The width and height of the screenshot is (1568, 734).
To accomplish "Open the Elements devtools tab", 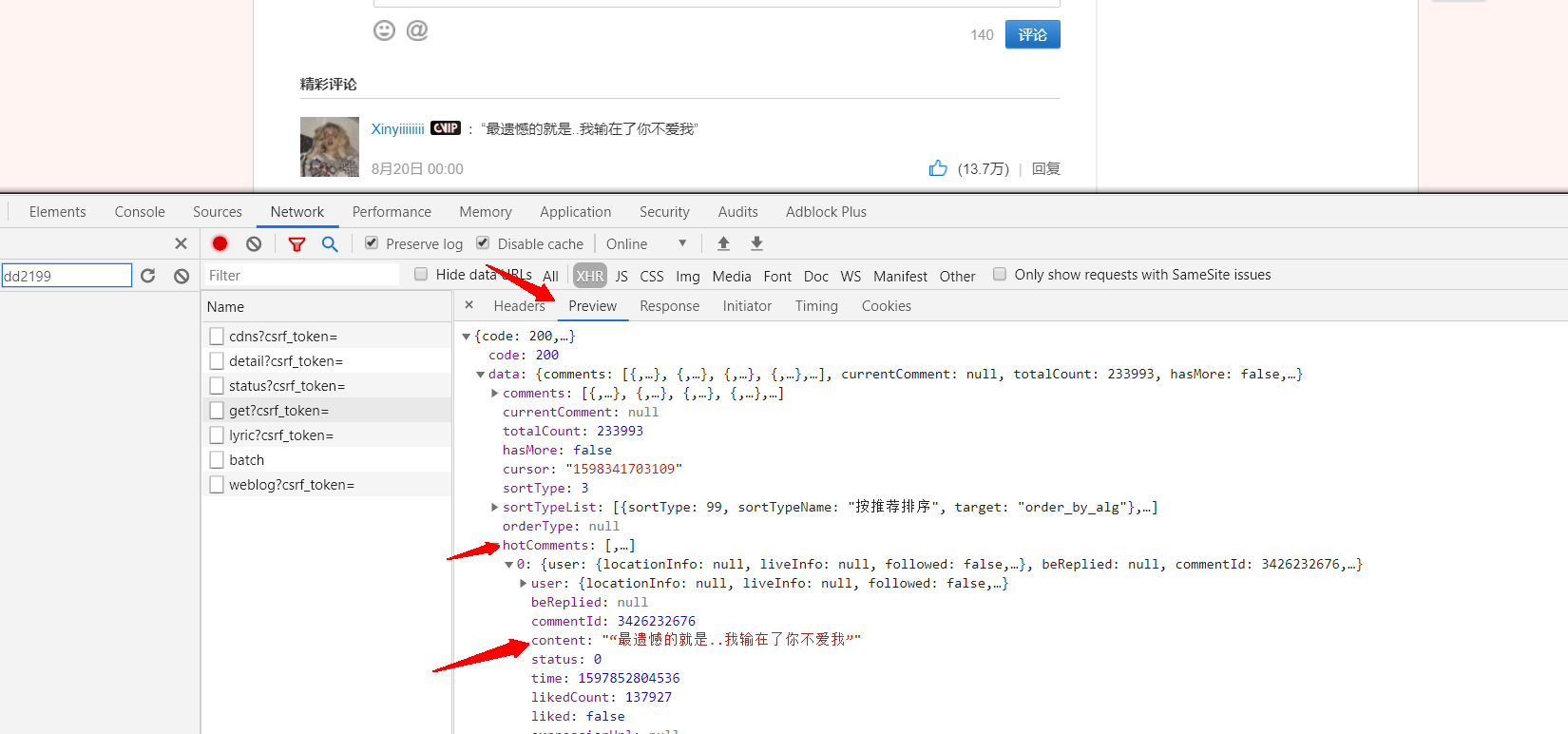I will point(57,211).
